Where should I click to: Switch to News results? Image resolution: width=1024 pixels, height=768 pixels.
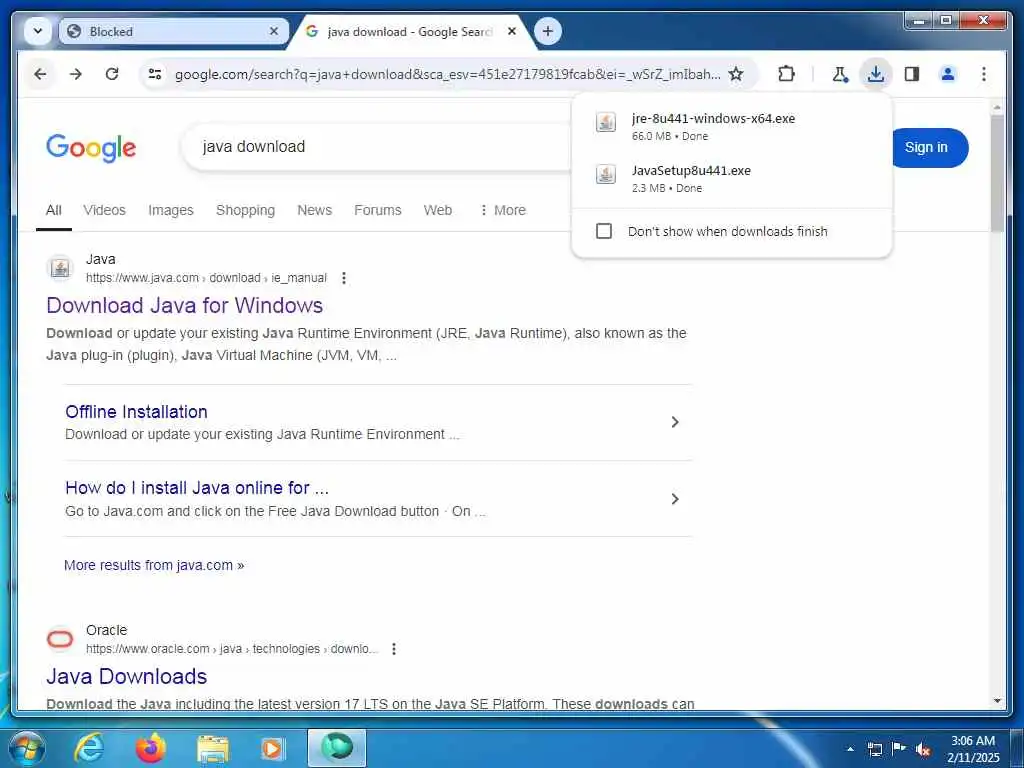(x=315, y=210)
